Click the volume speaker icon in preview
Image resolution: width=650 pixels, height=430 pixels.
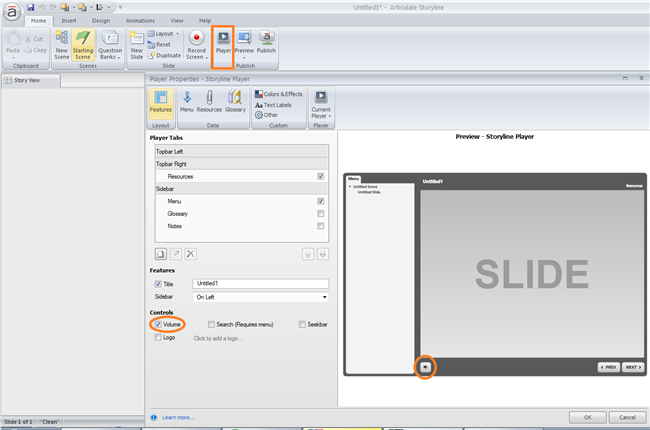425,367
